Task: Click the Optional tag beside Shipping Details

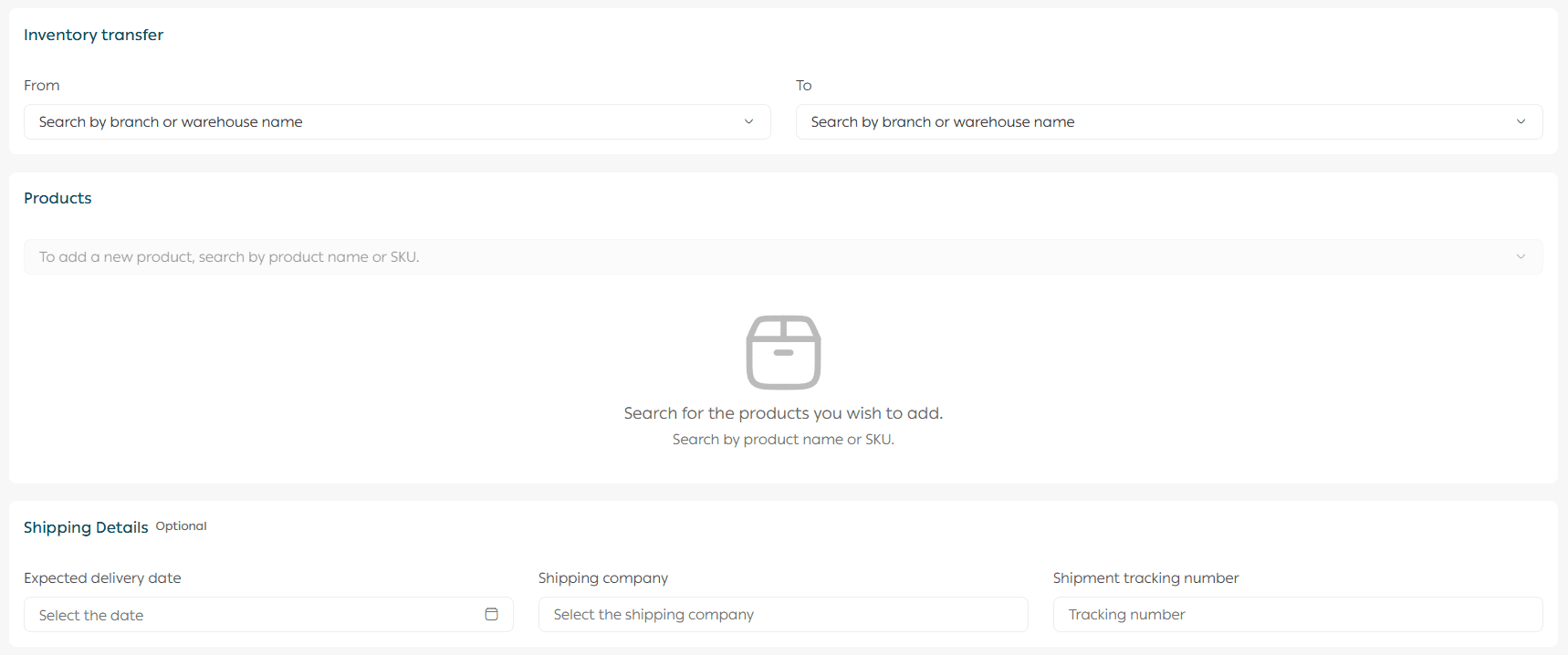Action: [181, 525]
